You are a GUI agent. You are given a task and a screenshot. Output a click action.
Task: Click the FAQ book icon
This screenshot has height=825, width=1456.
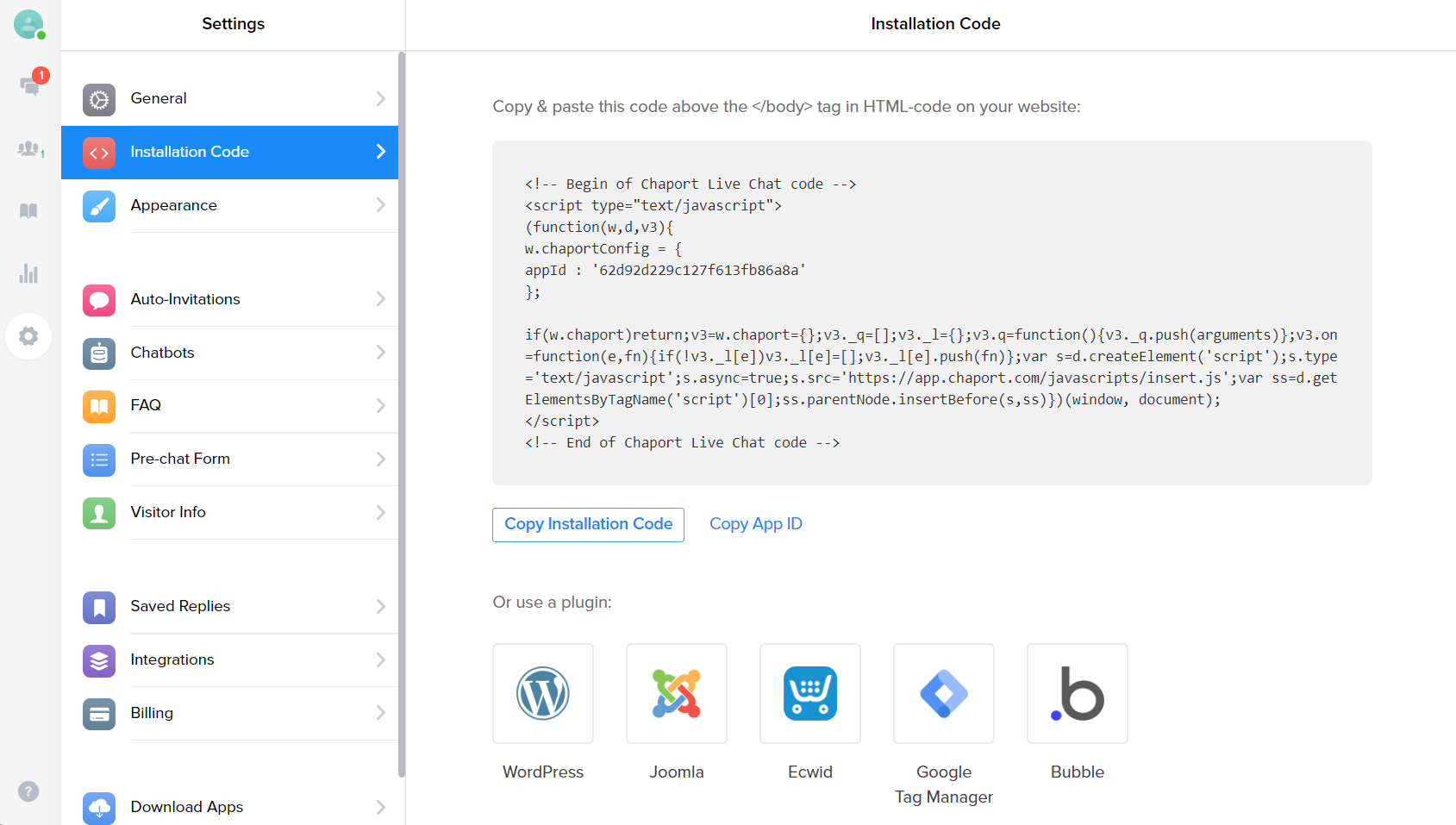[x=99, y=406]
